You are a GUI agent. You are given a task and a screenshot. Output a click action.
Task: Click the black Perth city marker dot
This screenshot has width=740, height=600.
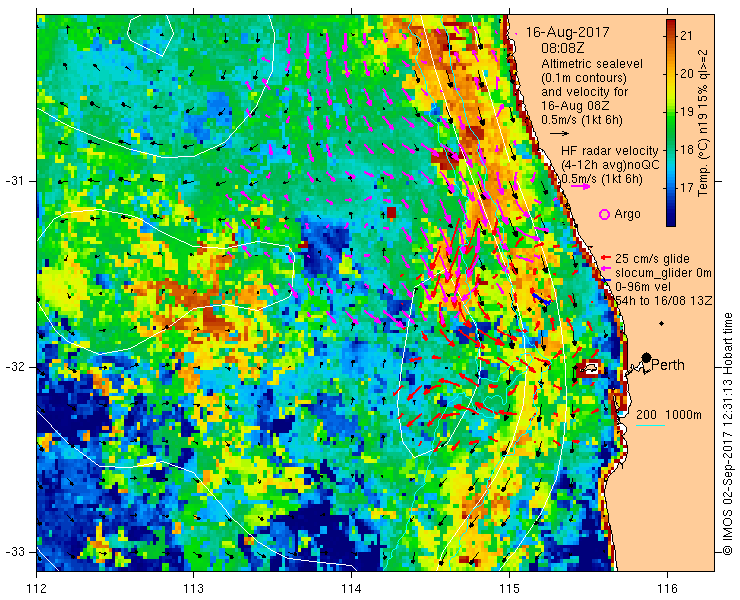coord(647,357)
